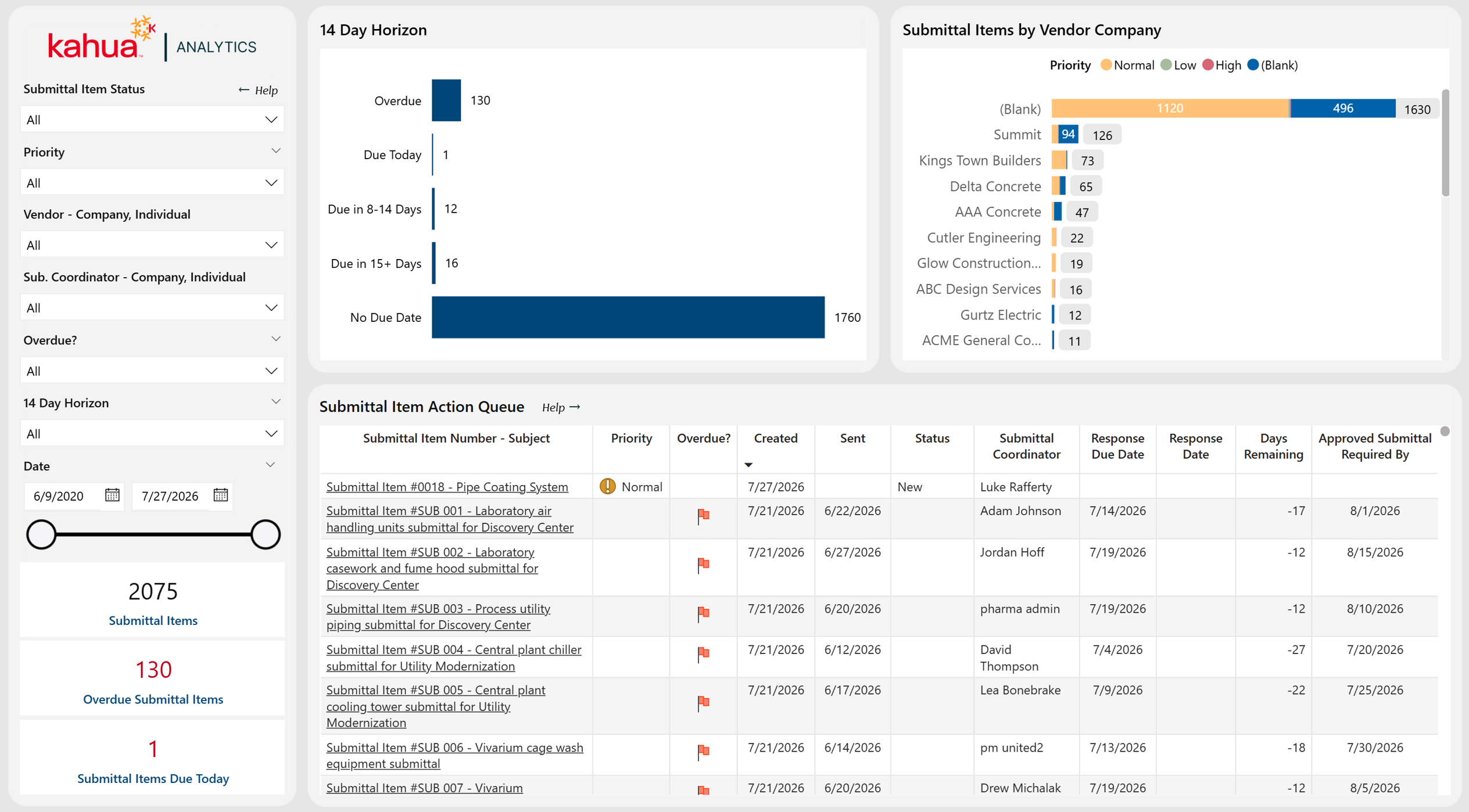Toggle the (Blank) priority legend item
The image size is (1469, 812).
pos(1273,65)
